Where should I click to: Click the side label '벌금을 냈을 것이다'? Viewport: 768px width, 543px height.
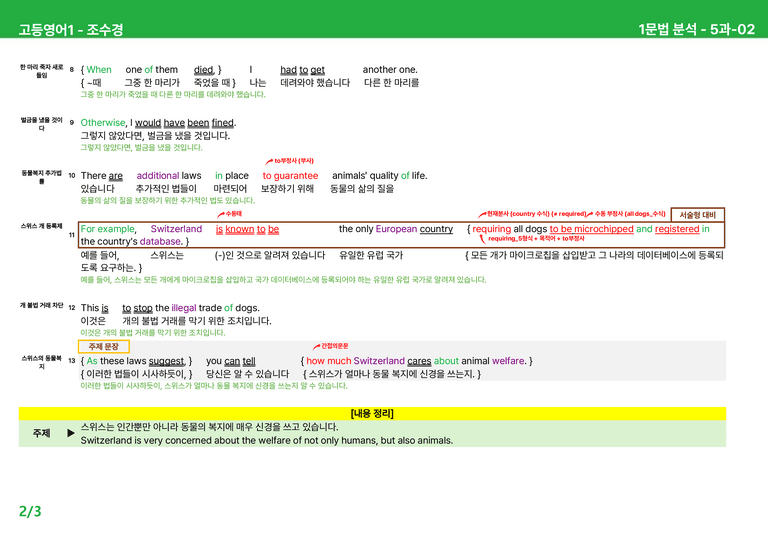(42, 124)
